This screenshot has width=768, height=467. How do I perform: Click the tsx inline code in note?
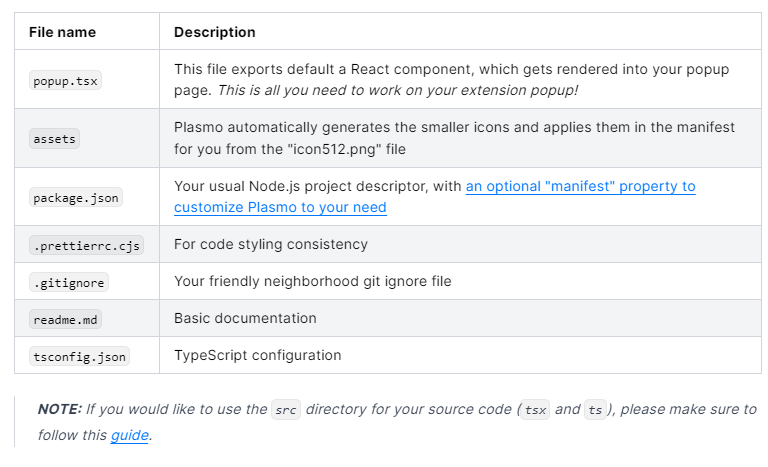[x=535, y=410]
